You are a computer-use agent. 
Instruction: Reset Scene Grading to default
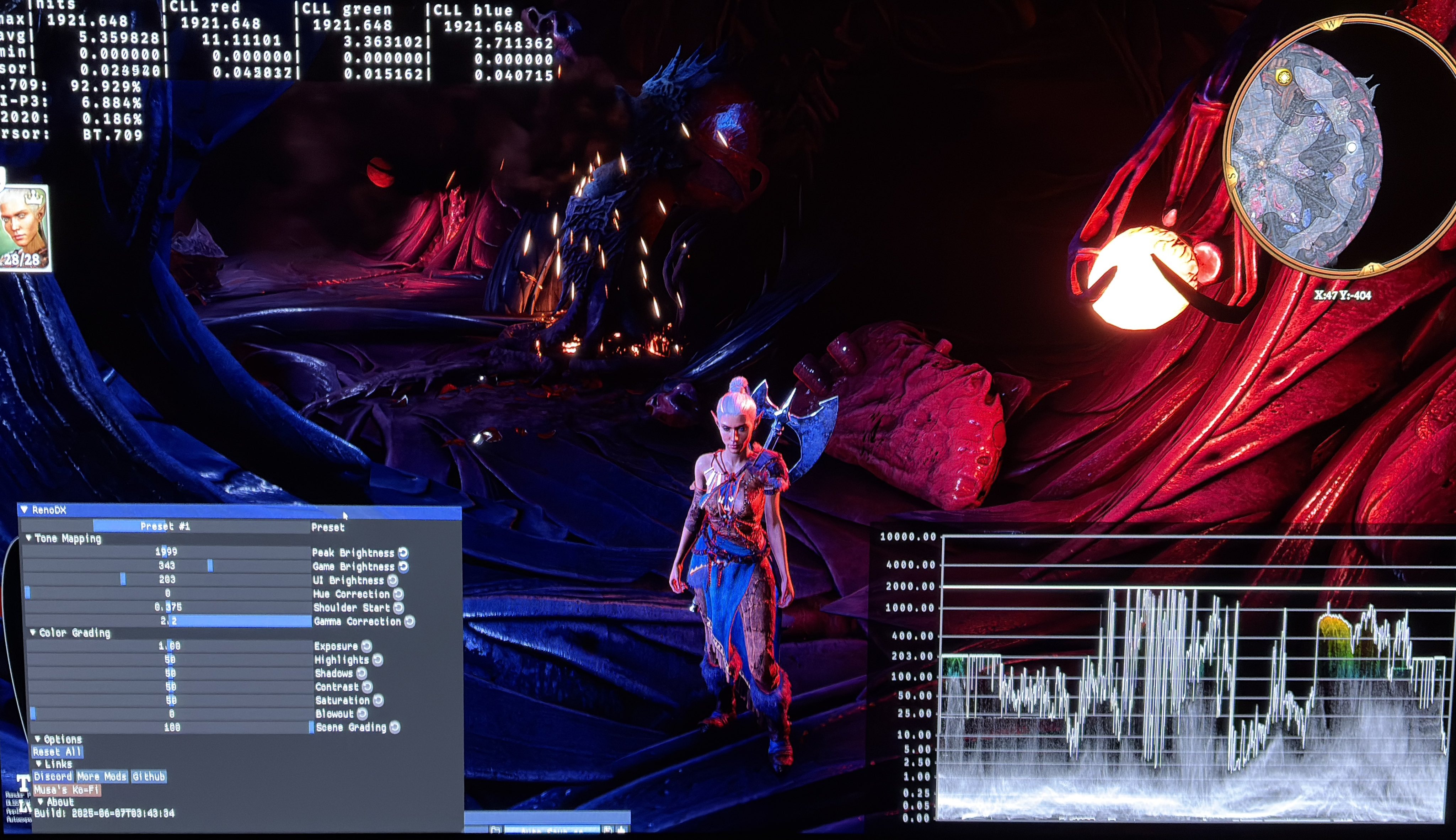[x=395, y=727]
